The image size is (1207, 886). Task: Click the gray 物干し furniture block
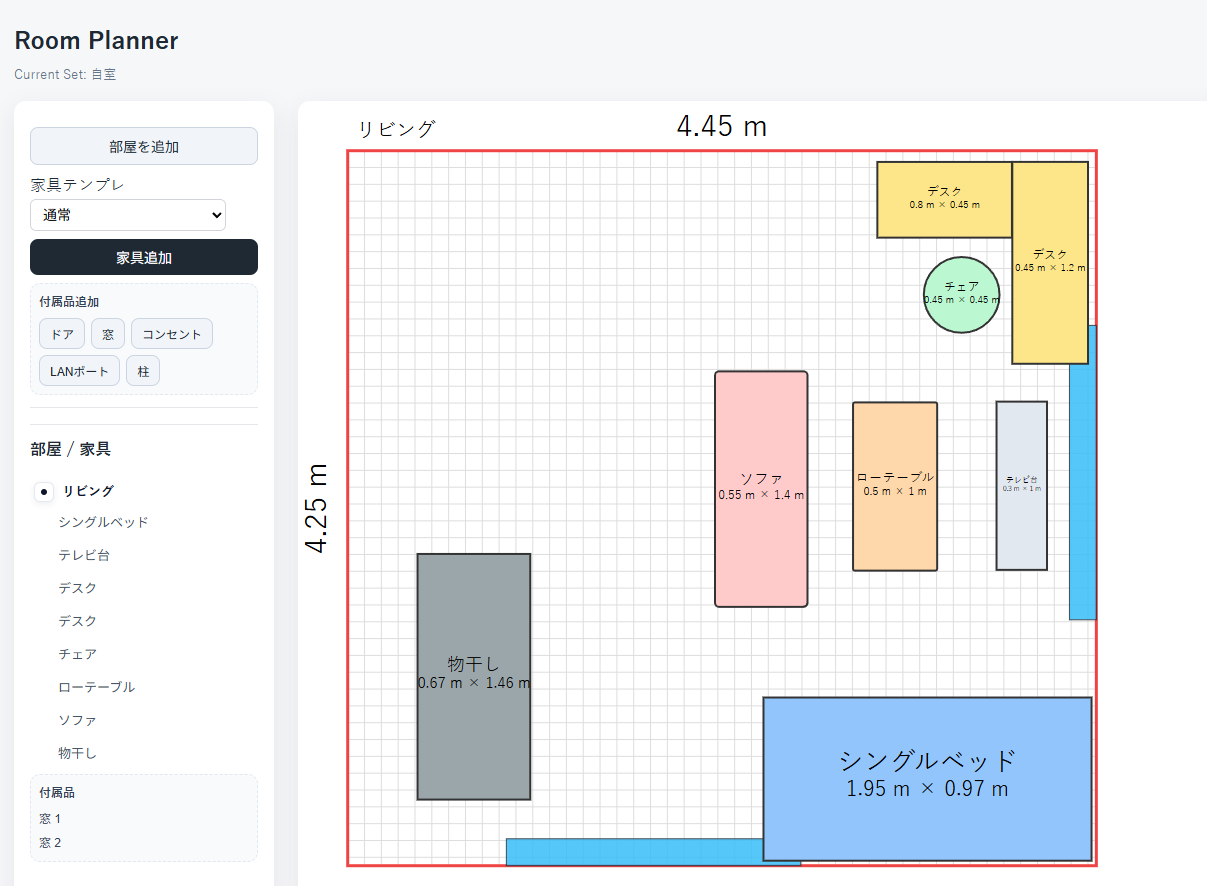474,677
